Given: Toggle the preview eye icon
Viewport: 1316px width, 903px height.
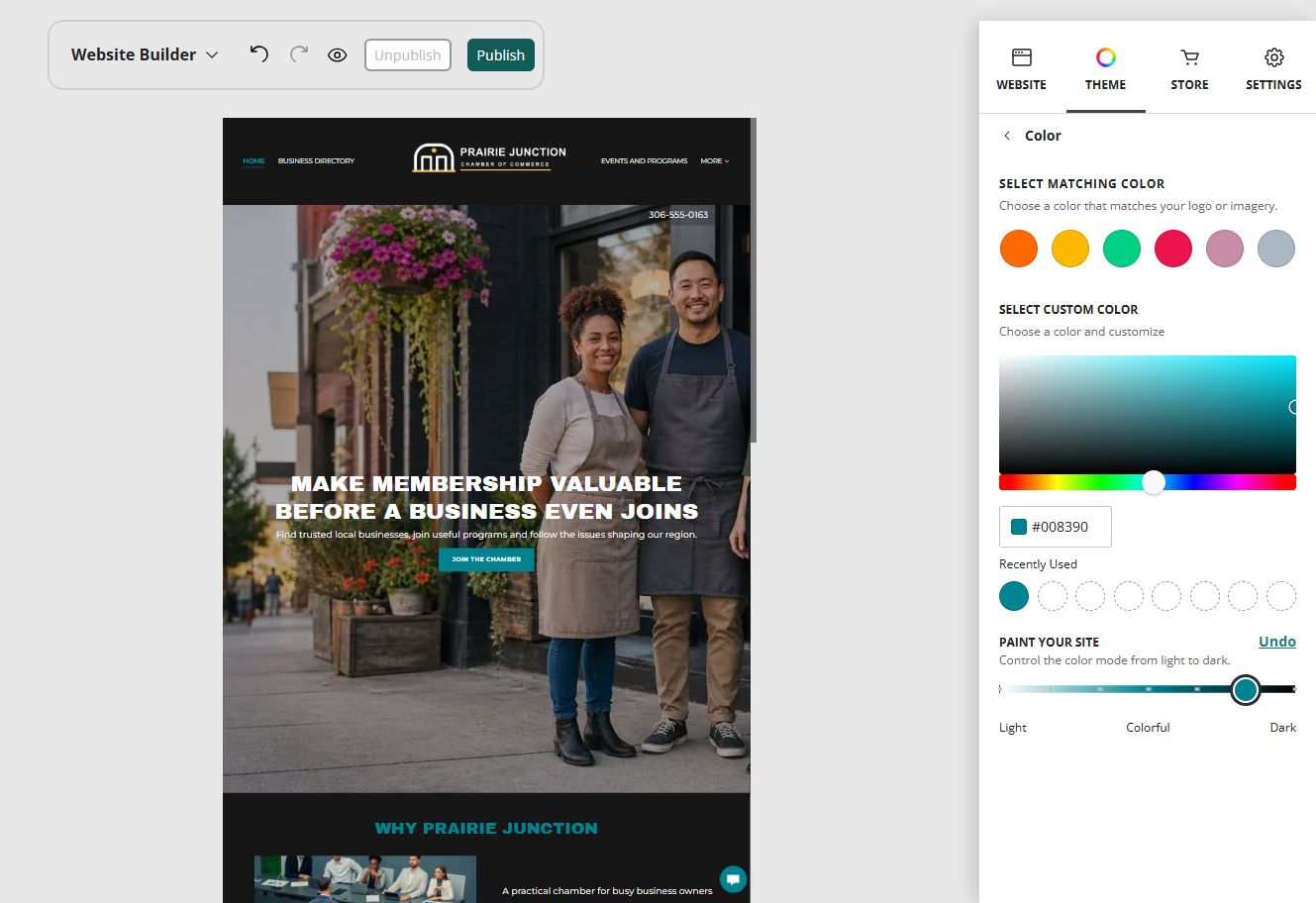Looking at the screenshot, I should [x=338, y=55].
